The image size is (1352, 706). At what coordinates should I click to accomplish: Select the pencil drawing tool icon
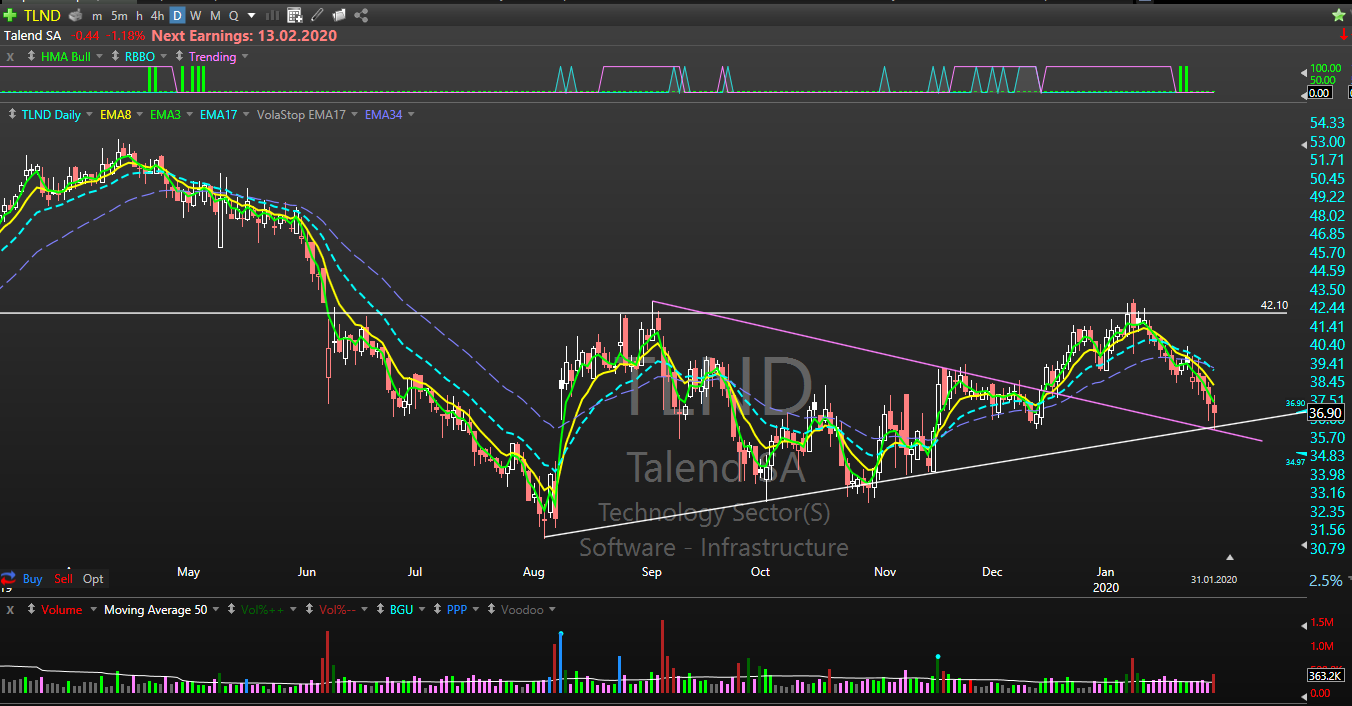[x=317, y=15]
